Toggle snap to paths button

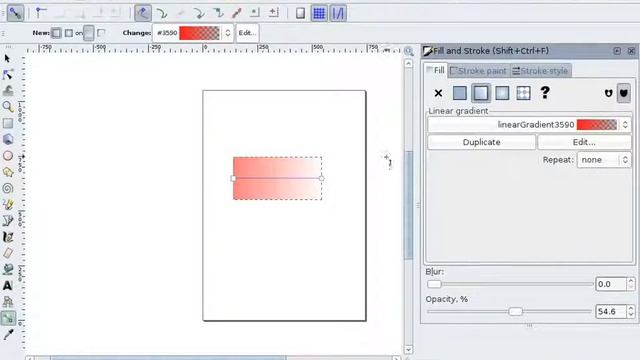[162, 13]
